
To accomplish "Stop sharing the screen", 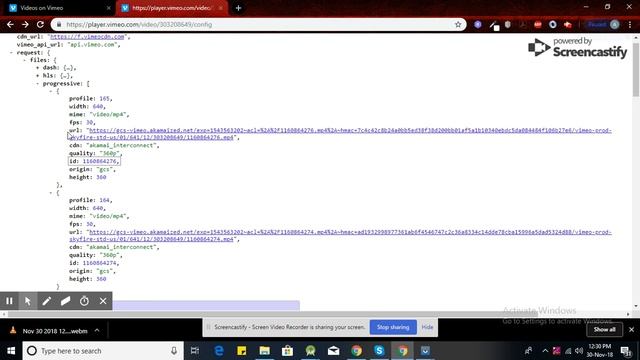I will coord(393,327).
